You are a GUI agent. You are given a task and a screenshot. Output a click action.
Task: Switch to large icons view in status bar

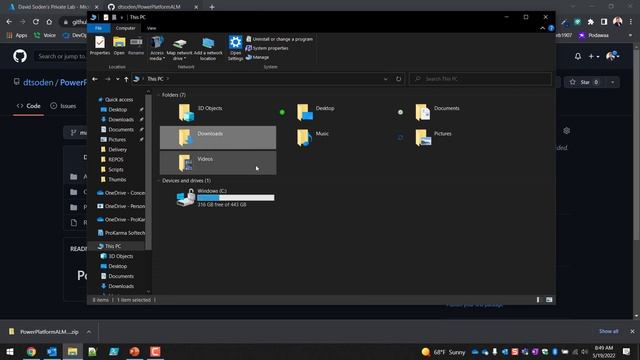[549, 300]
